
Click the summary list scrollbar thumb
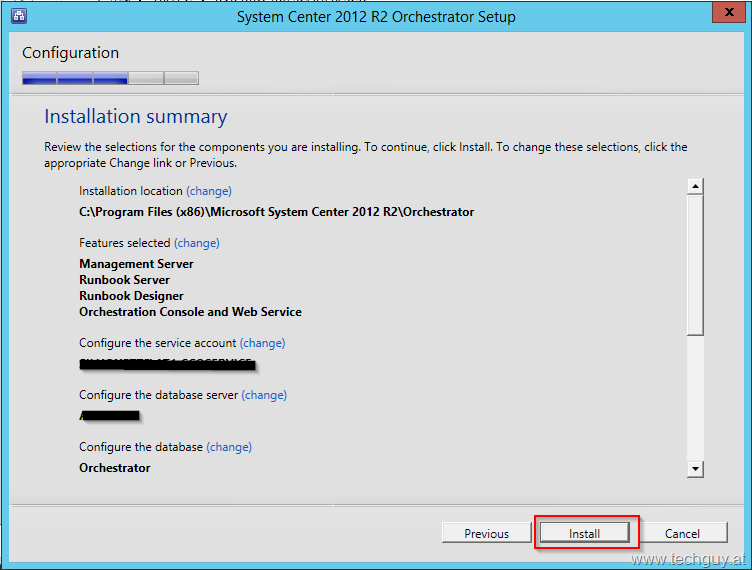click(x=695, y=265)
